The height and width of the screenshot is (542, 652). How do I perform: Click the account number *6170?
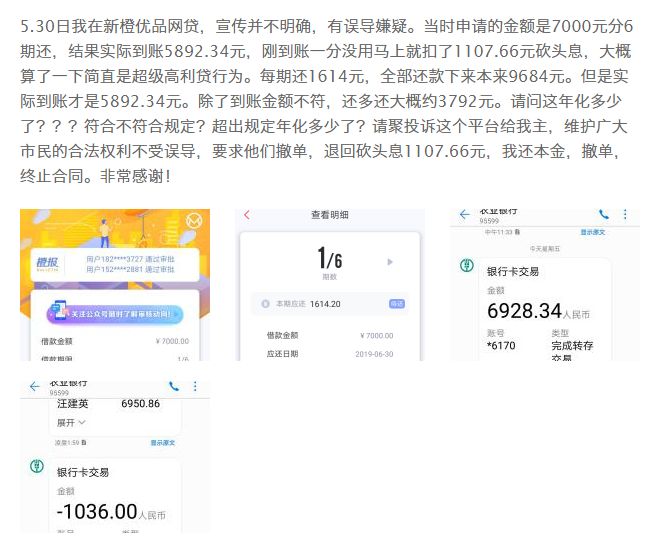501,346
